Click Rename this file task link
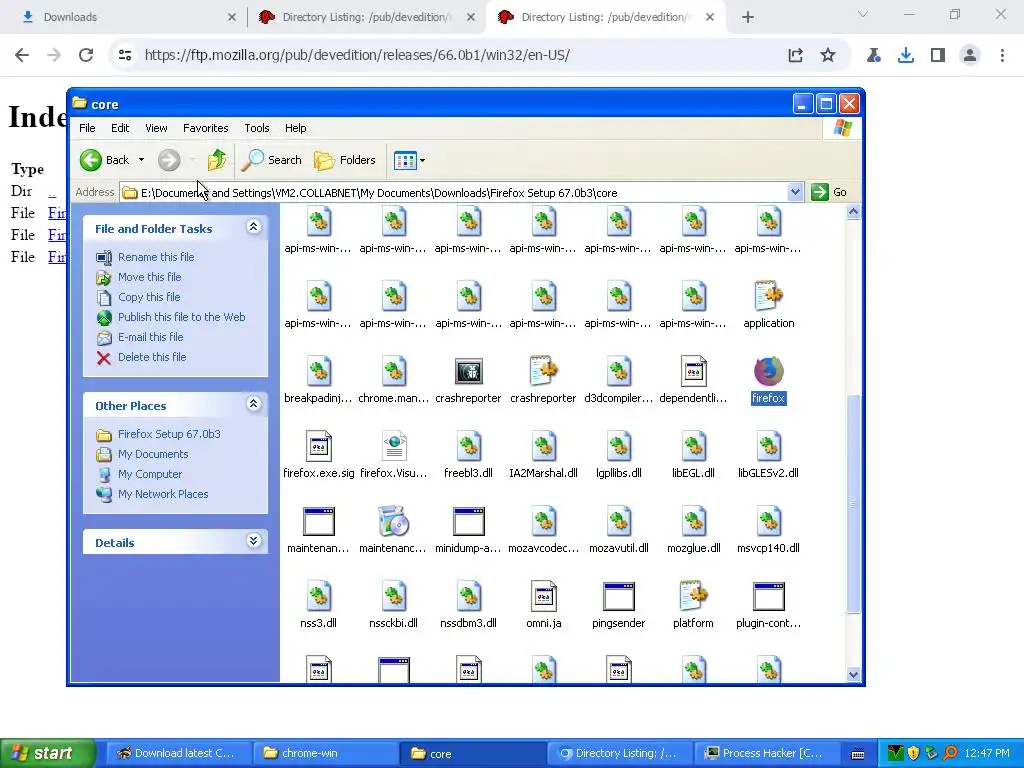 (156, 257)
